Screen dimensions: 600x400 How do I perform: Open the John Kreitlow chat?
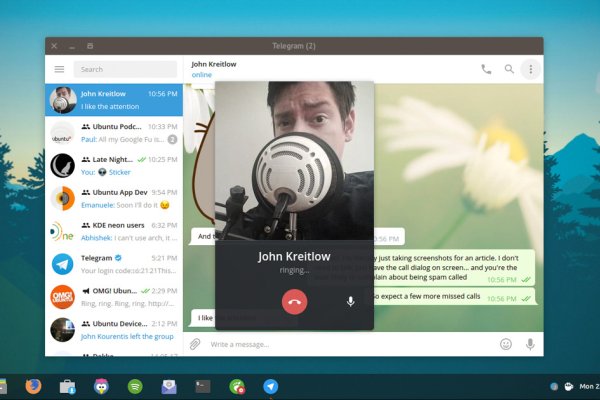113,99
